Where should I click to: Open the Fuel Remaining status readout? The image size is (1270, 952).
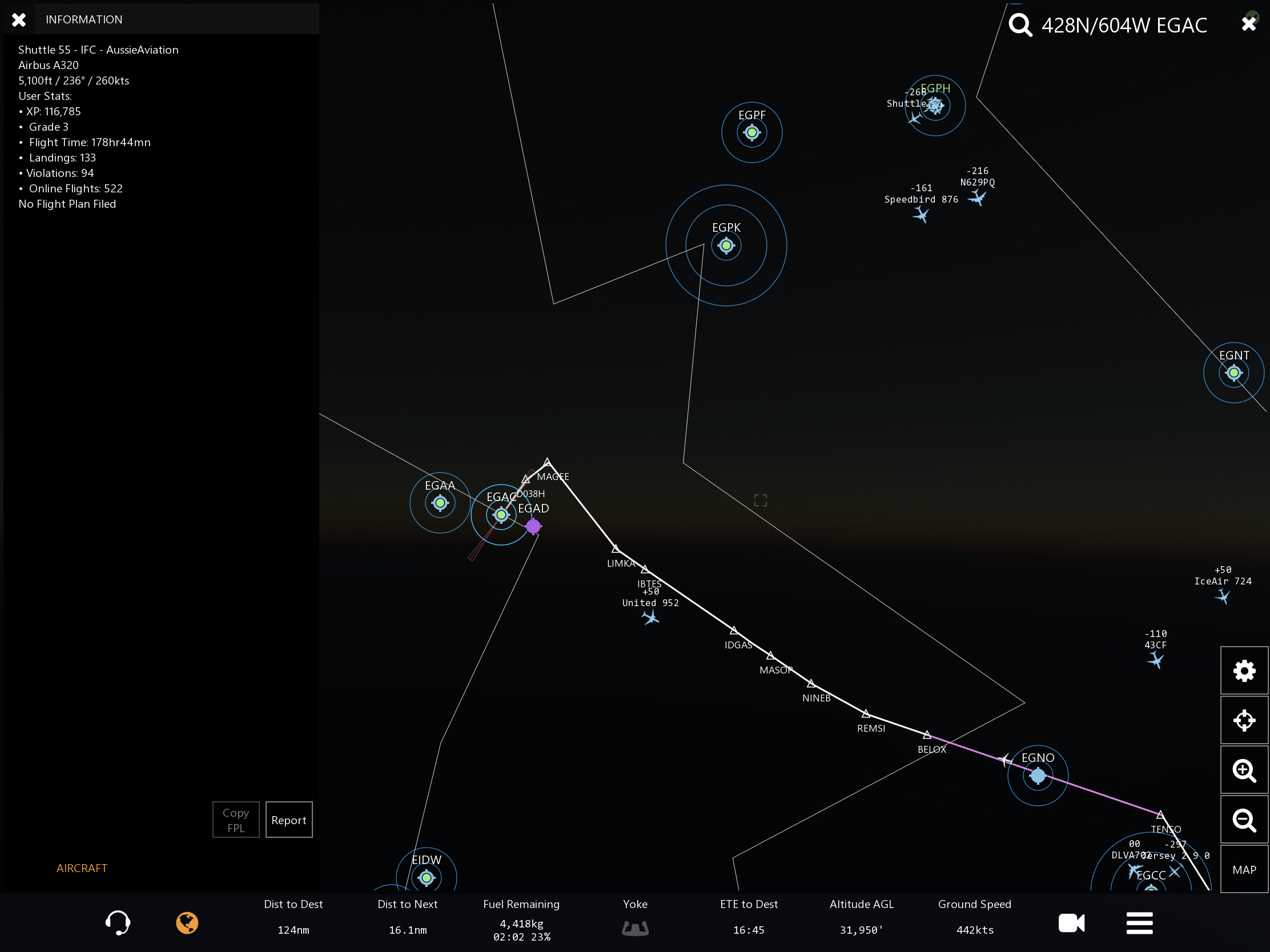521,920
